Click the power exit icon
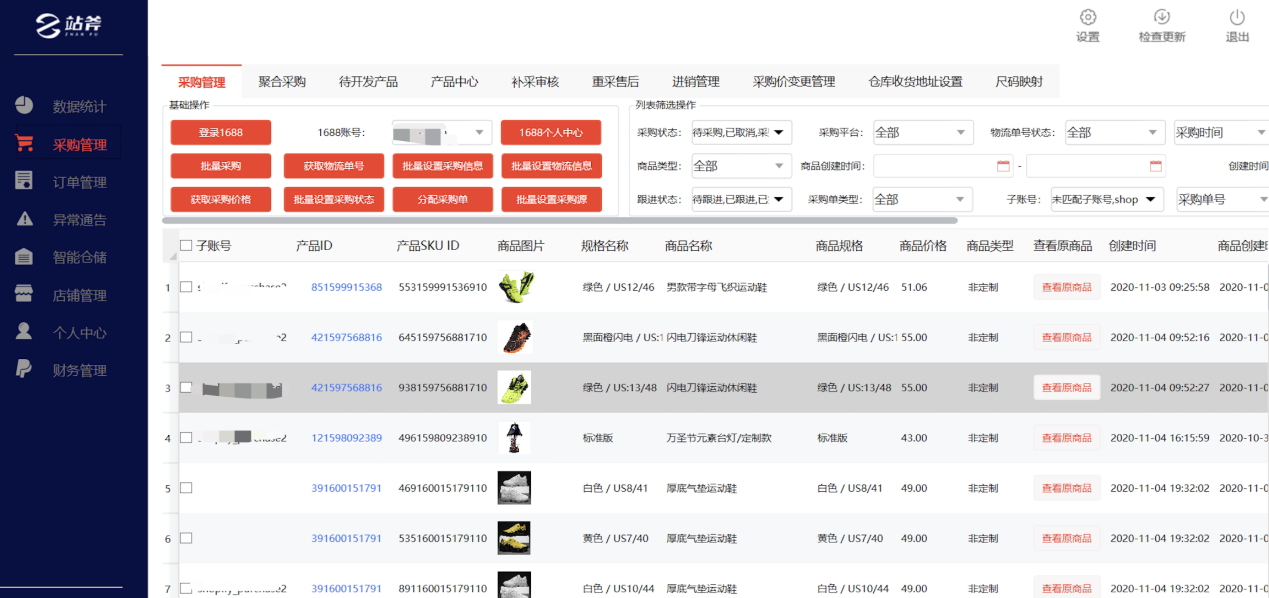This screenshot has height=598, width=1269. click(1237, 17)
